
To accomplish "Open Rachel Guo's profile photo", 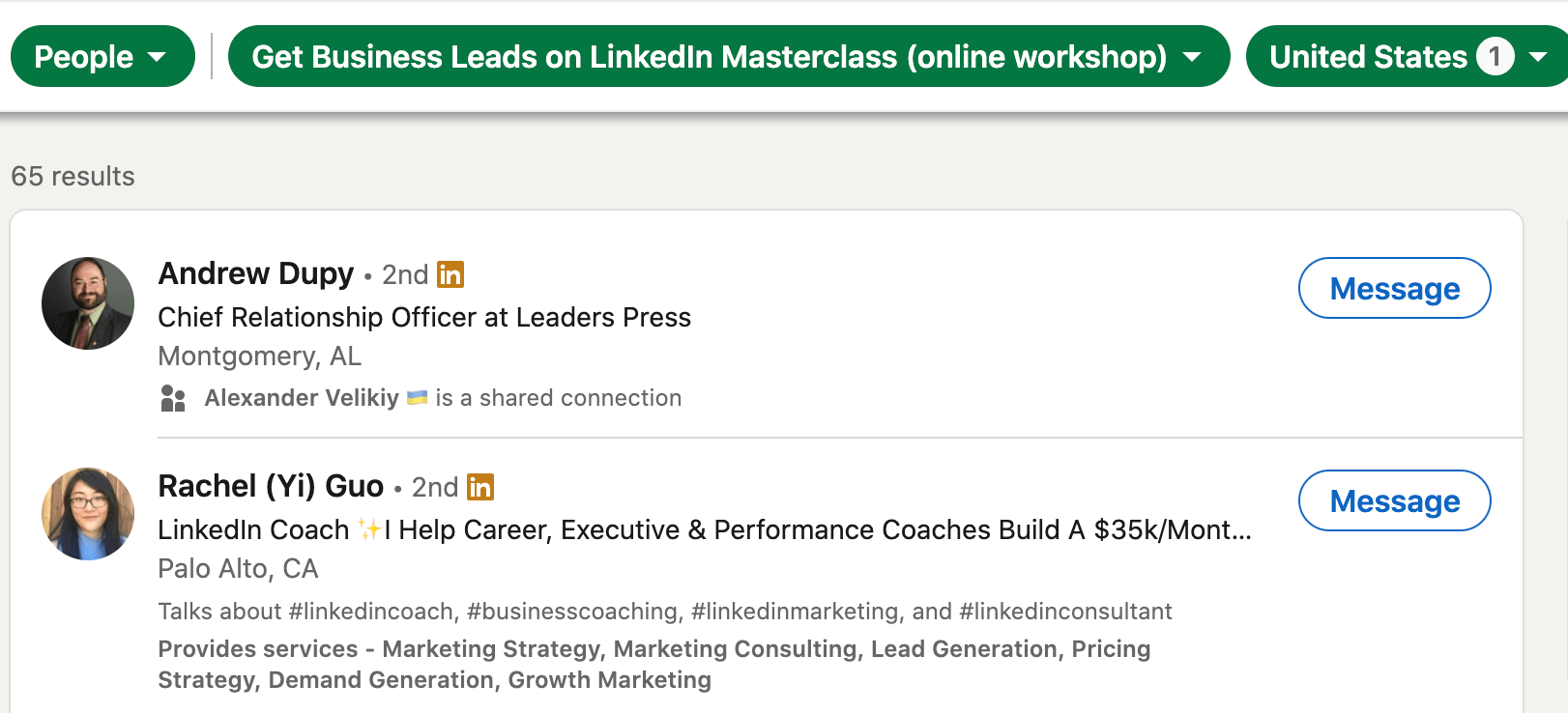I will [88, 514].
